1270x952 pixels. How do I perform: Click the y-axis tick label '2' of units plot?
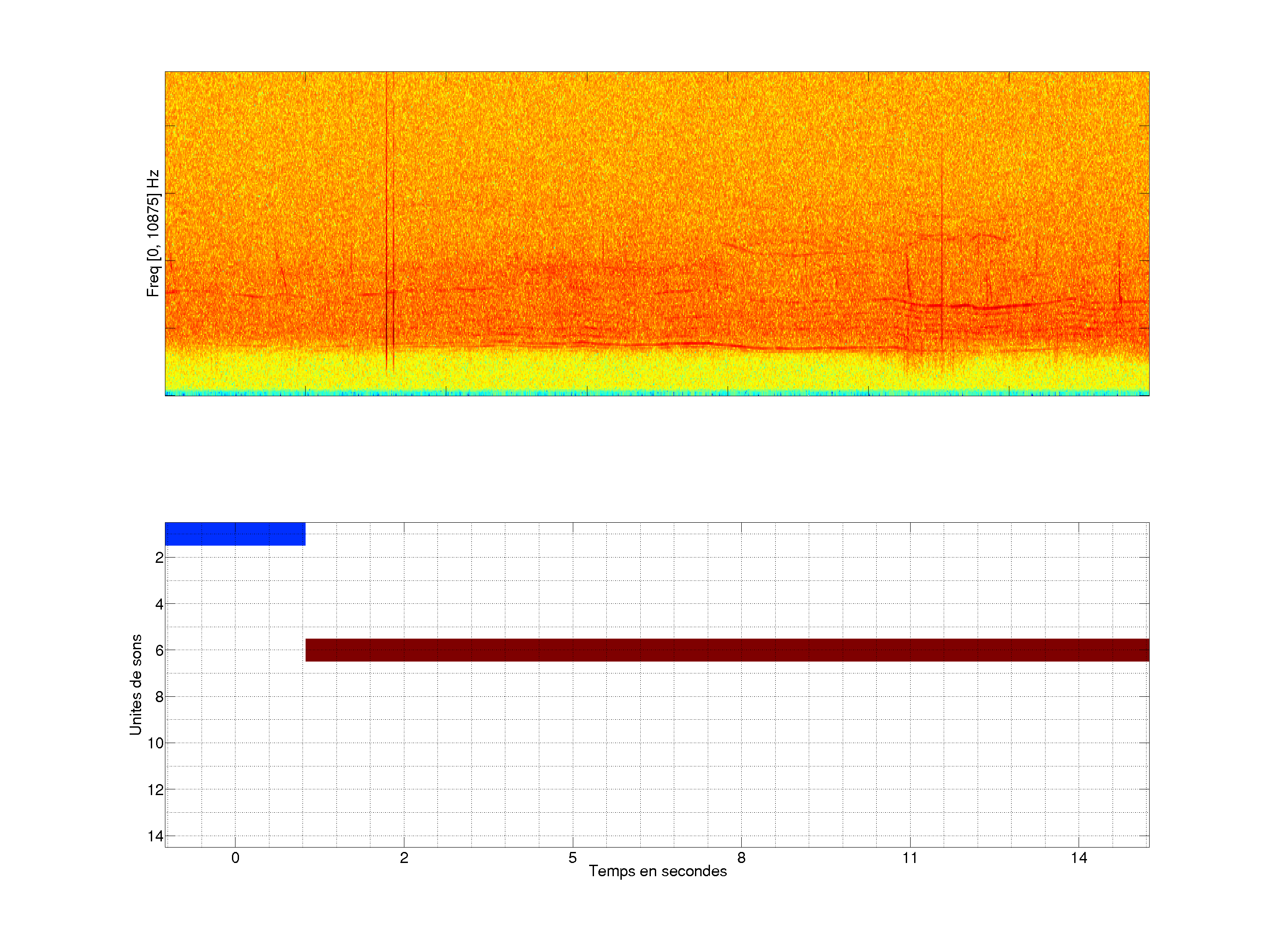(x=159, y=558)
